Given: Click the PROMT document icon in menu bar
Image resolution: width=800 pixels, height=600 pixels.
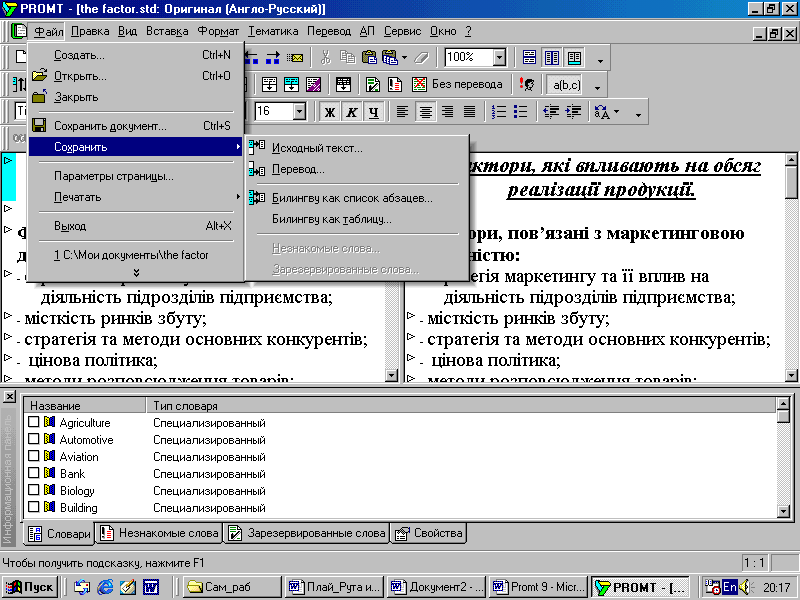Looking at the screenshot, I should click(x=18, y=31).
